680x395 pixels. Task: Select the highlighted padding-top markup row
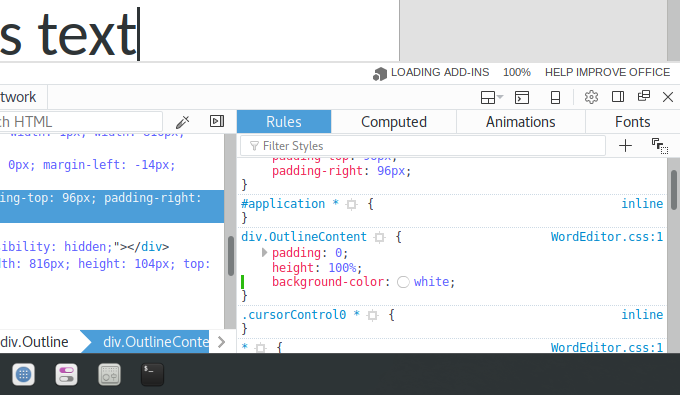pyautogui.click(x=112, y=206)
